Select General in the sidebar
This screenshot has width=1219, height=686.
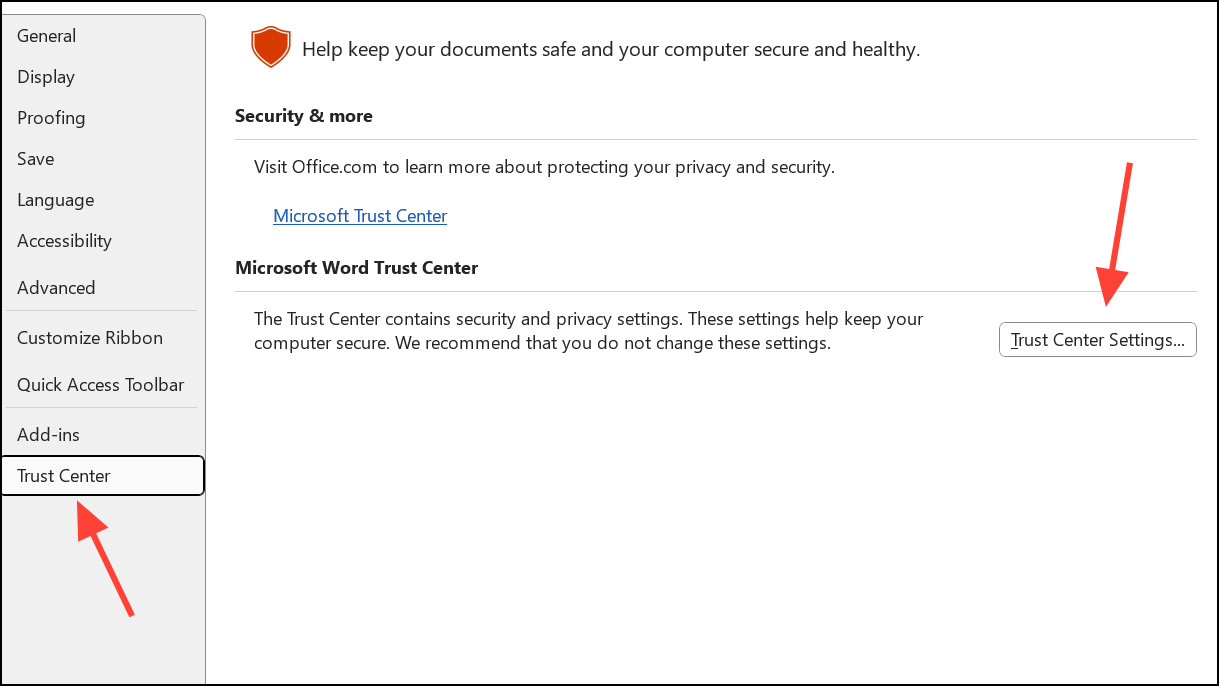[x=46, y=35]
